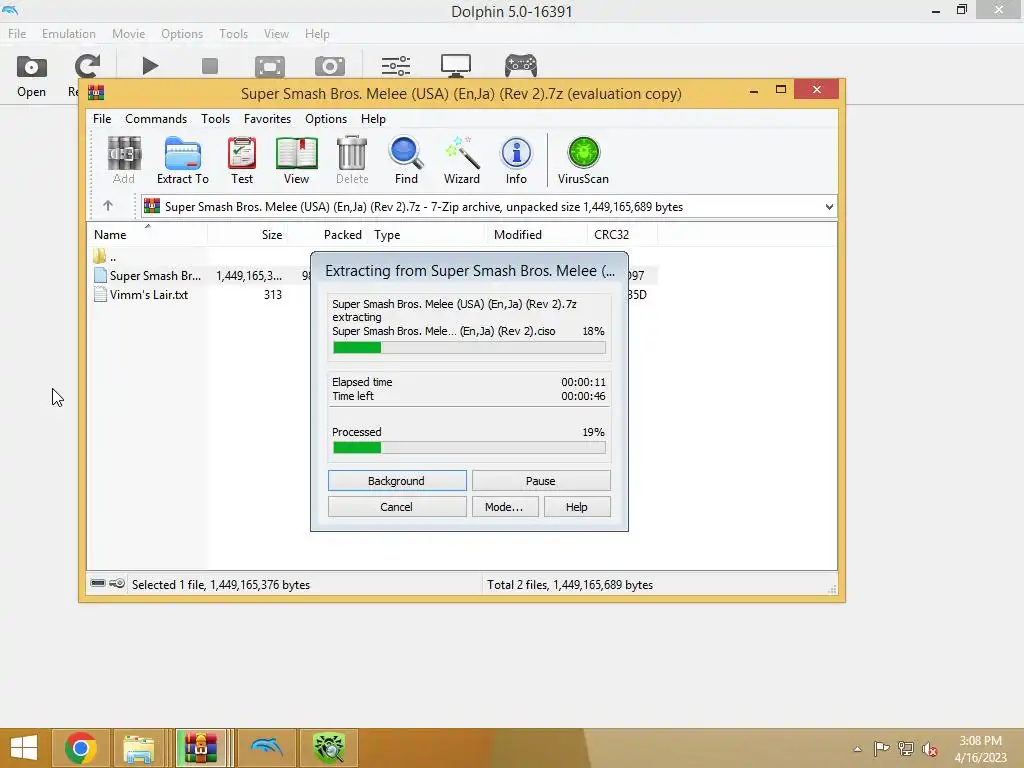Sort by Type column header

pos(428,234)
